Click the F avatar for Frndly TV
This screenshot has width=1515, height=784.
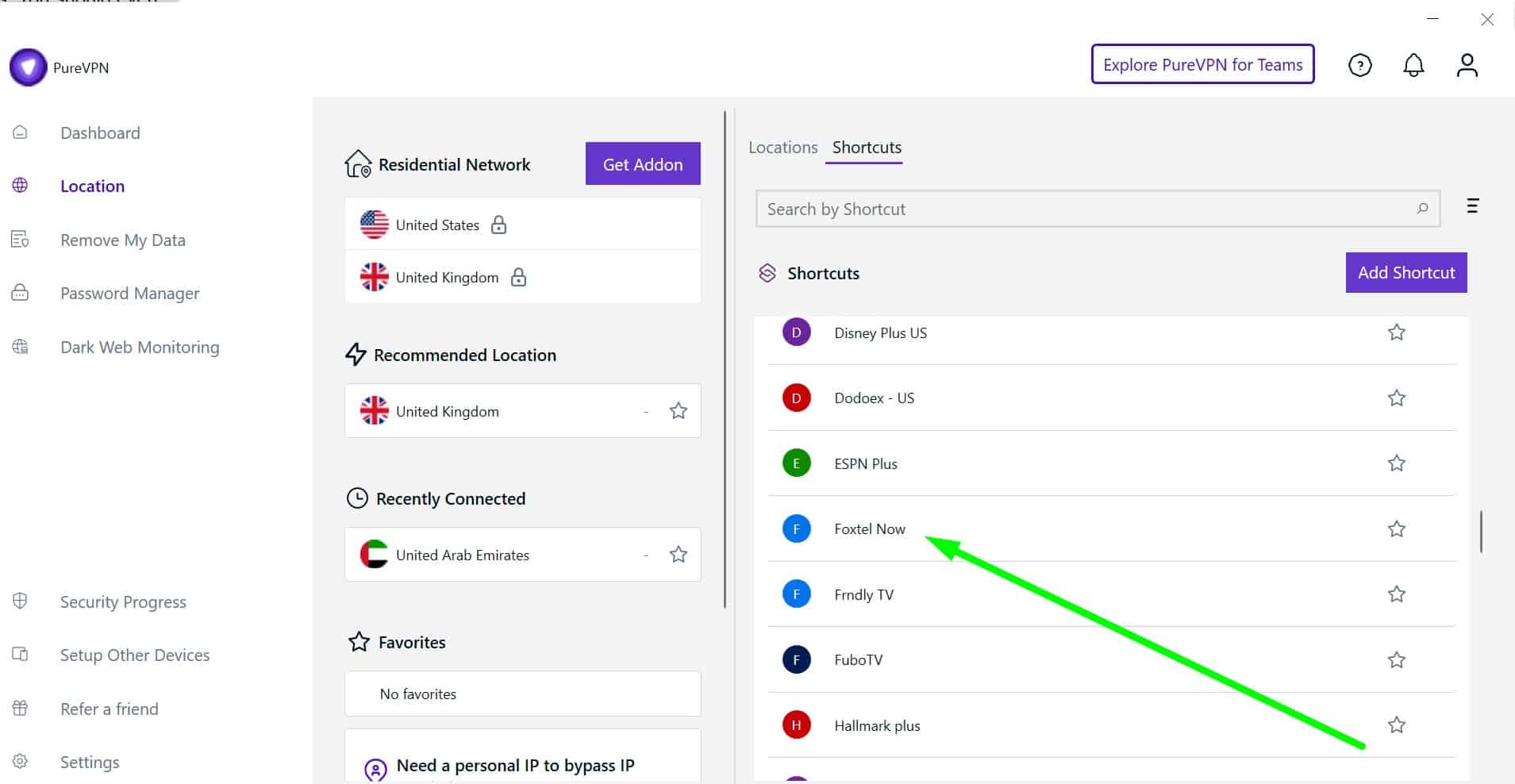point(796,594)
